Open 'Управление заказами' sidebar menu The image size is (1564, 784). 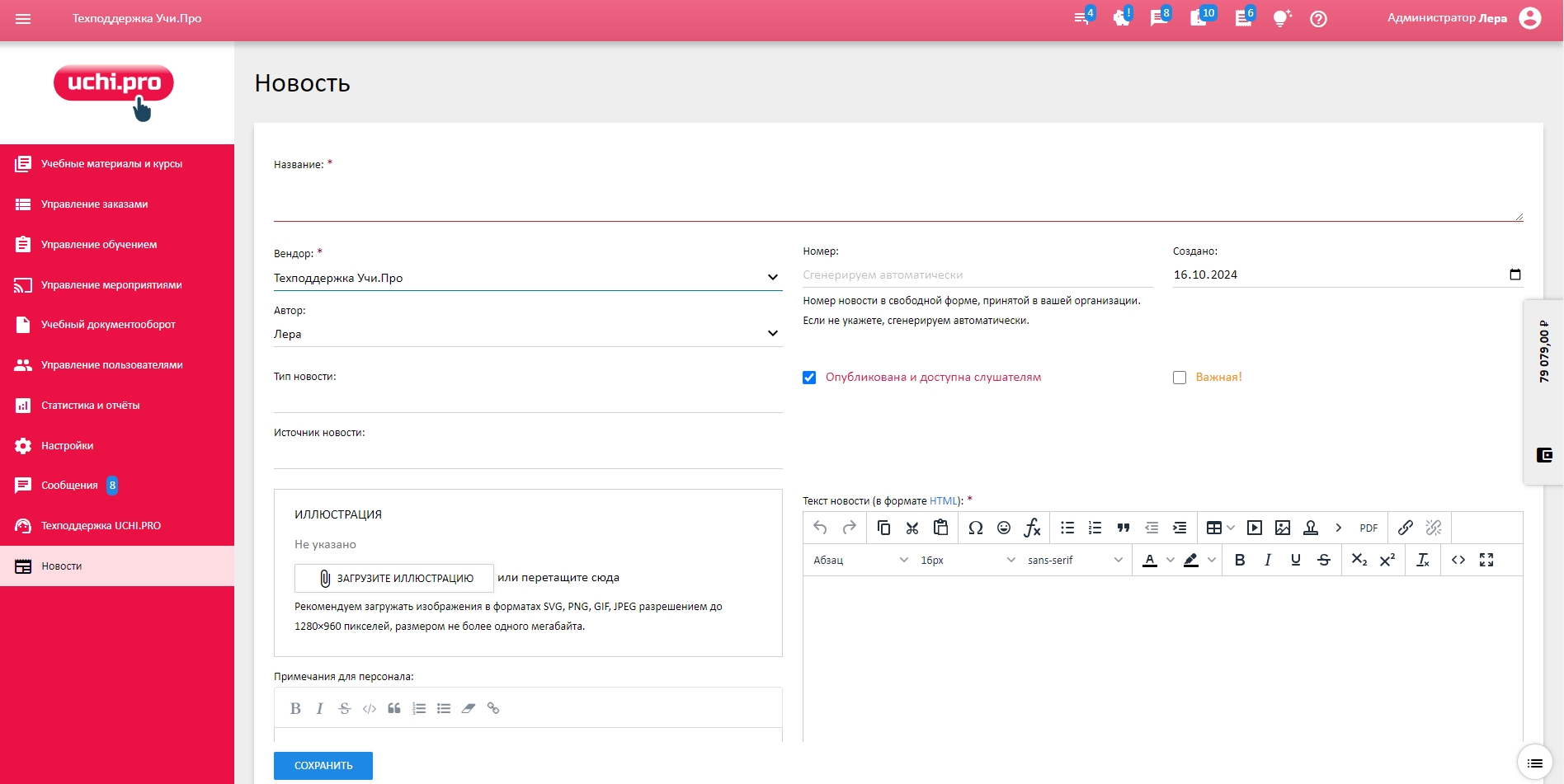tap(117, 204)
